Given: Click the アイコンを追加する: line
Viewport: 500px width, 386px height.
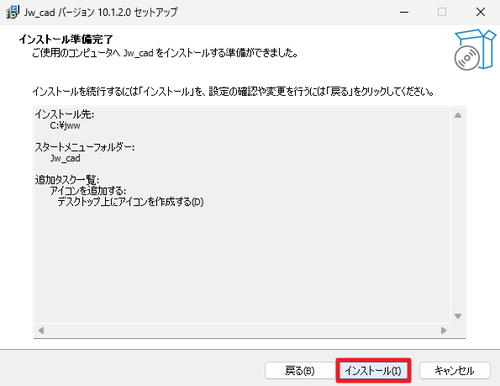Looking at the screenshot, I should 88,191.
